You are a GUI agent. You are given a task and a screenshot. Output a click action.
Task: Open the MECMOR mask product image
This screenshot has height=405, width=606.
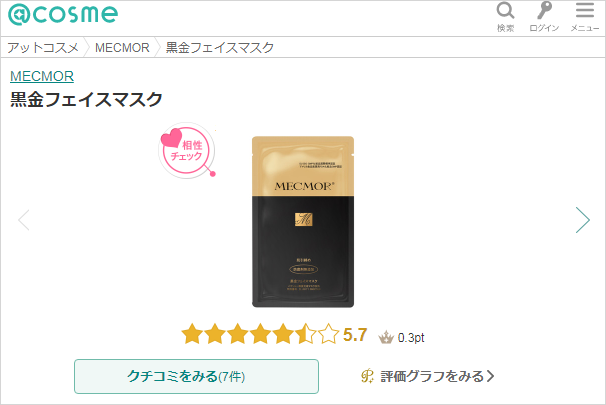click(303, 222)
